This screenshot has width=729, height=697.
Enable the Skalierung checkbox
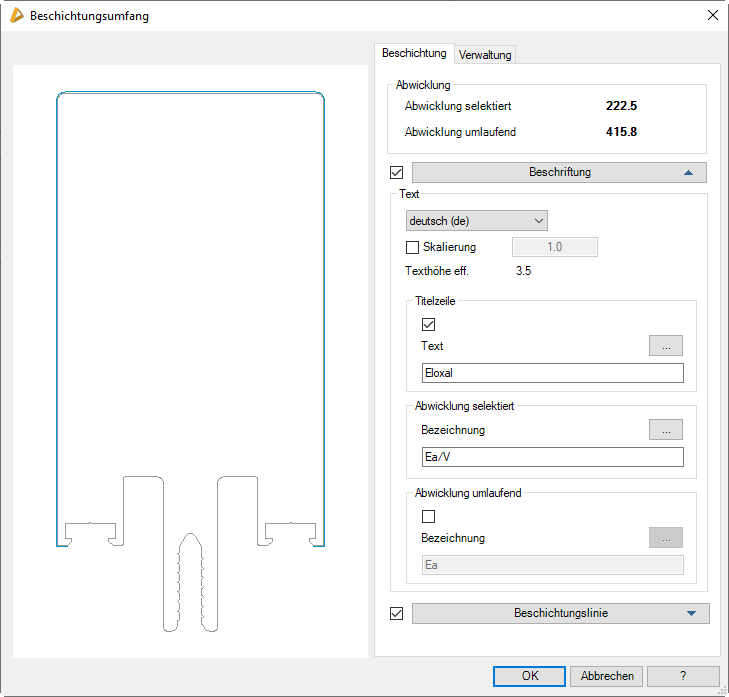[413, 247]
